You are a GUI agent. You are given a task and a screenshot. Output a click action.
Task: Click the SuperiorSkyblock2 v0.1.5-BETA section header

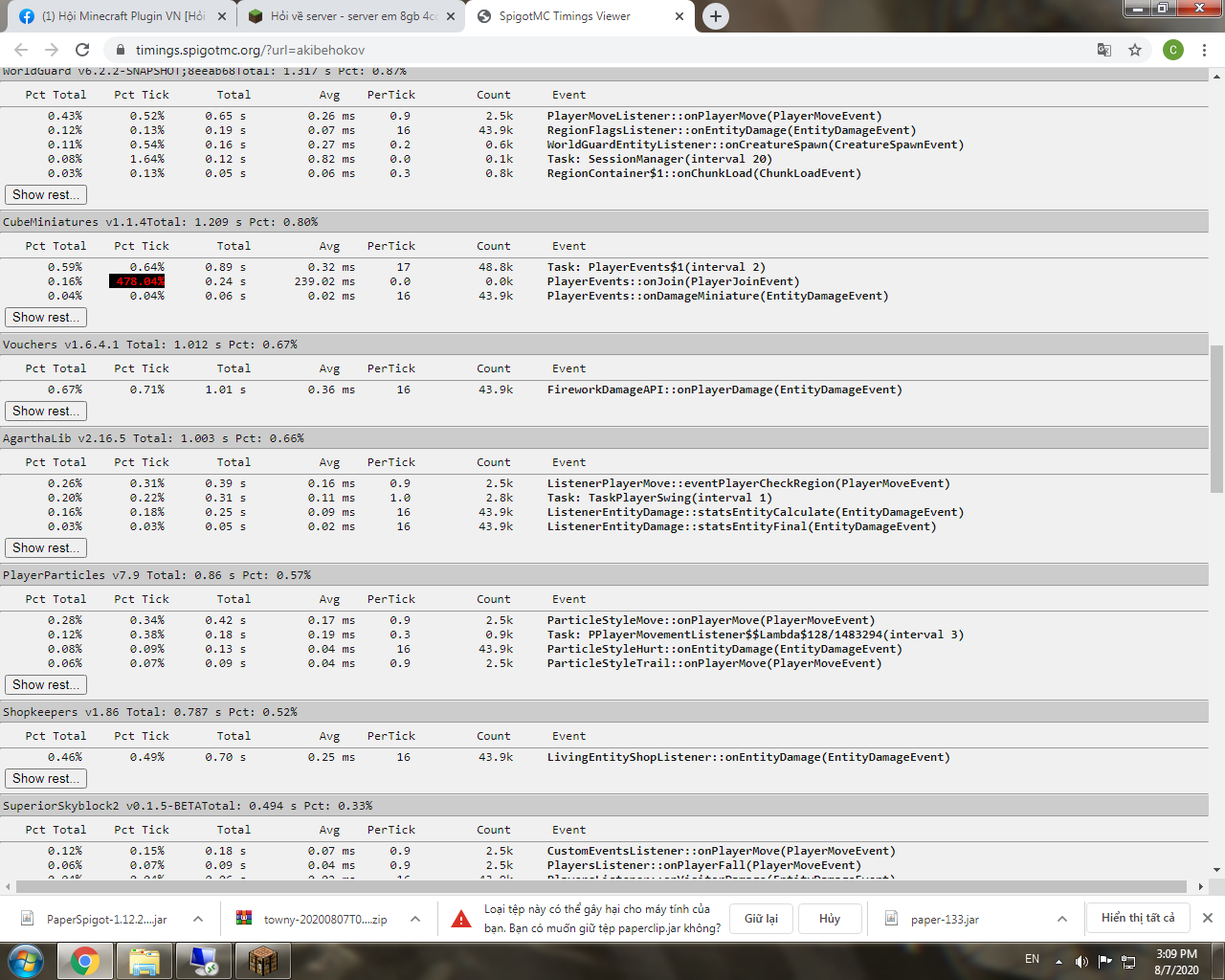(604, 806)
